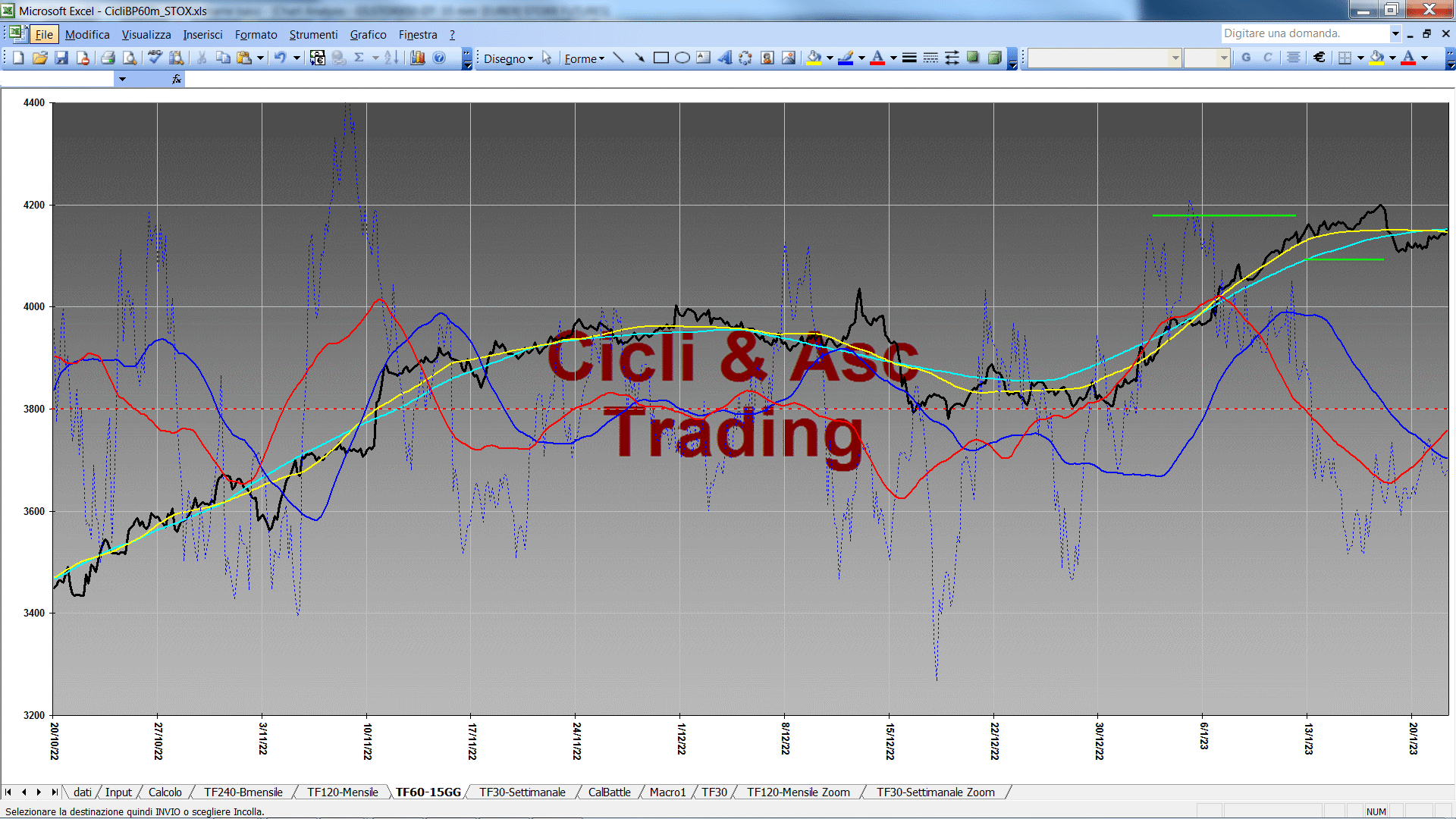Click the Name Box input field

[x=58, y=79]
